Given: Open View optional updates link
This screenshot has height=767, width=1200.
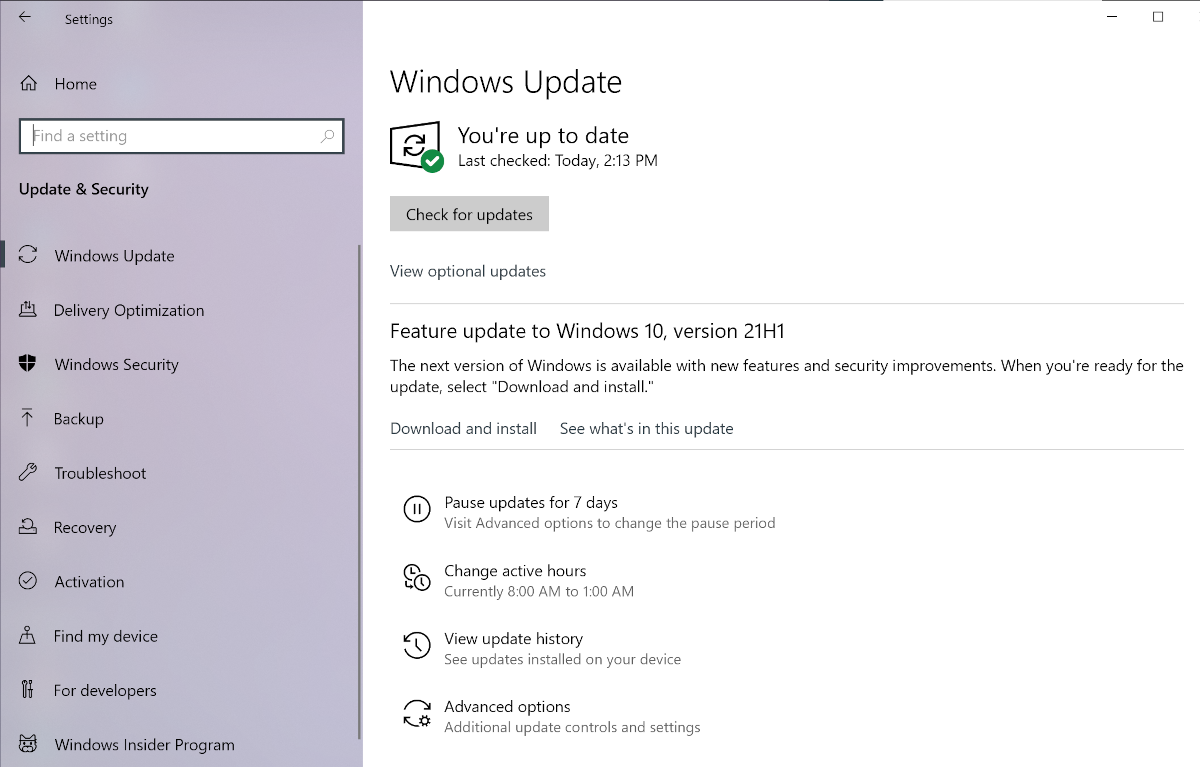Looking at the screenshot, I should tap(468, 271).
